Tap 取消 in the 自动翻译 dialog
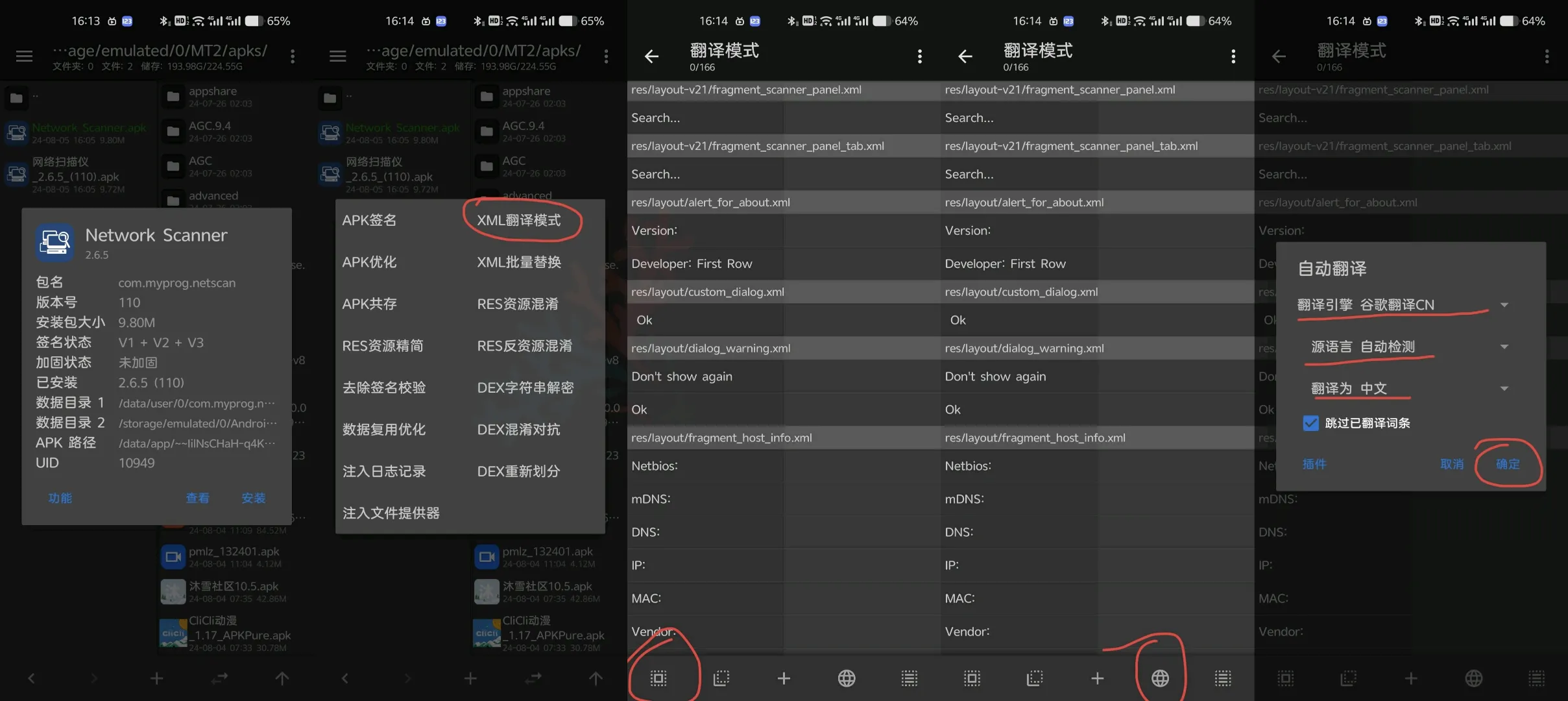Screen dimensions: 1568x701 coord(1452,464)
